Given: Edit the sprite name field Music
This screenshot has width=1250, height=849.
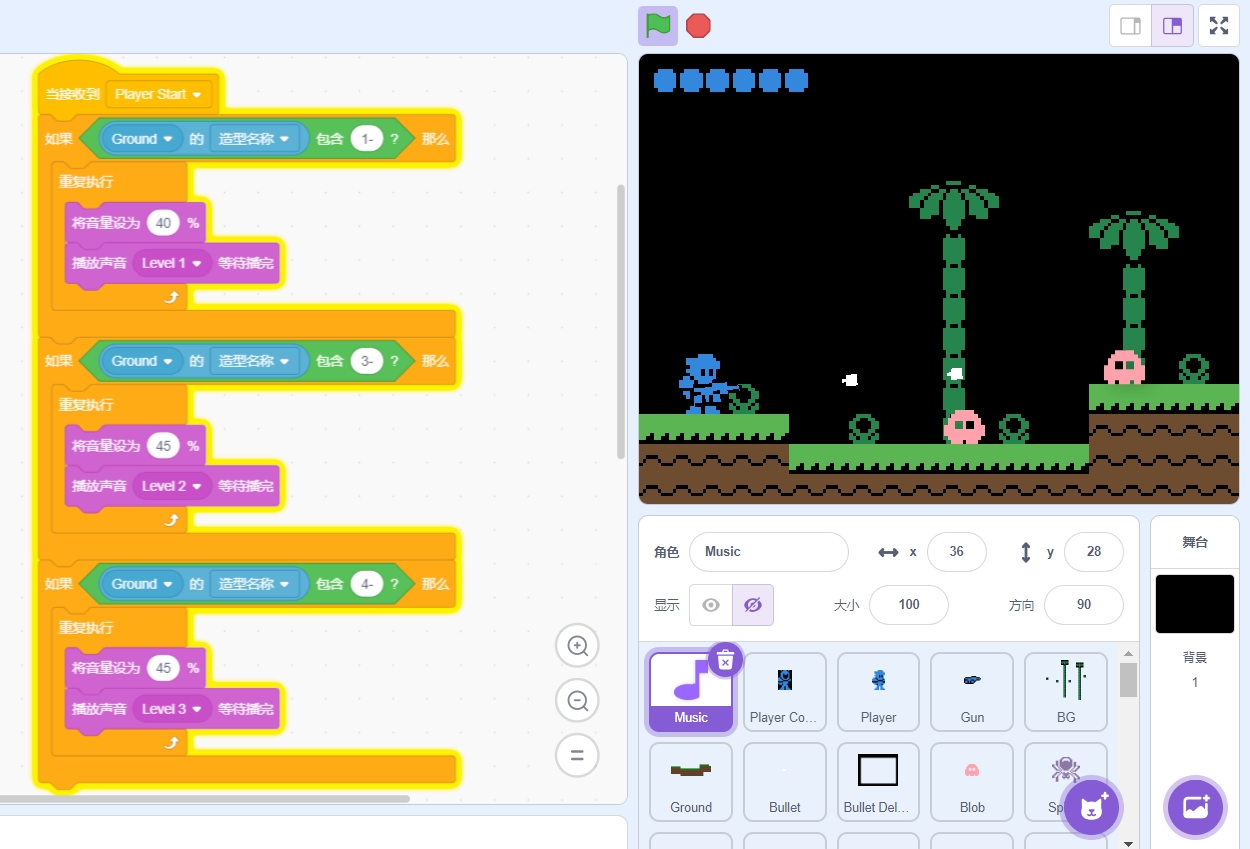Looking at the screenshot, I should pos(768,552).
